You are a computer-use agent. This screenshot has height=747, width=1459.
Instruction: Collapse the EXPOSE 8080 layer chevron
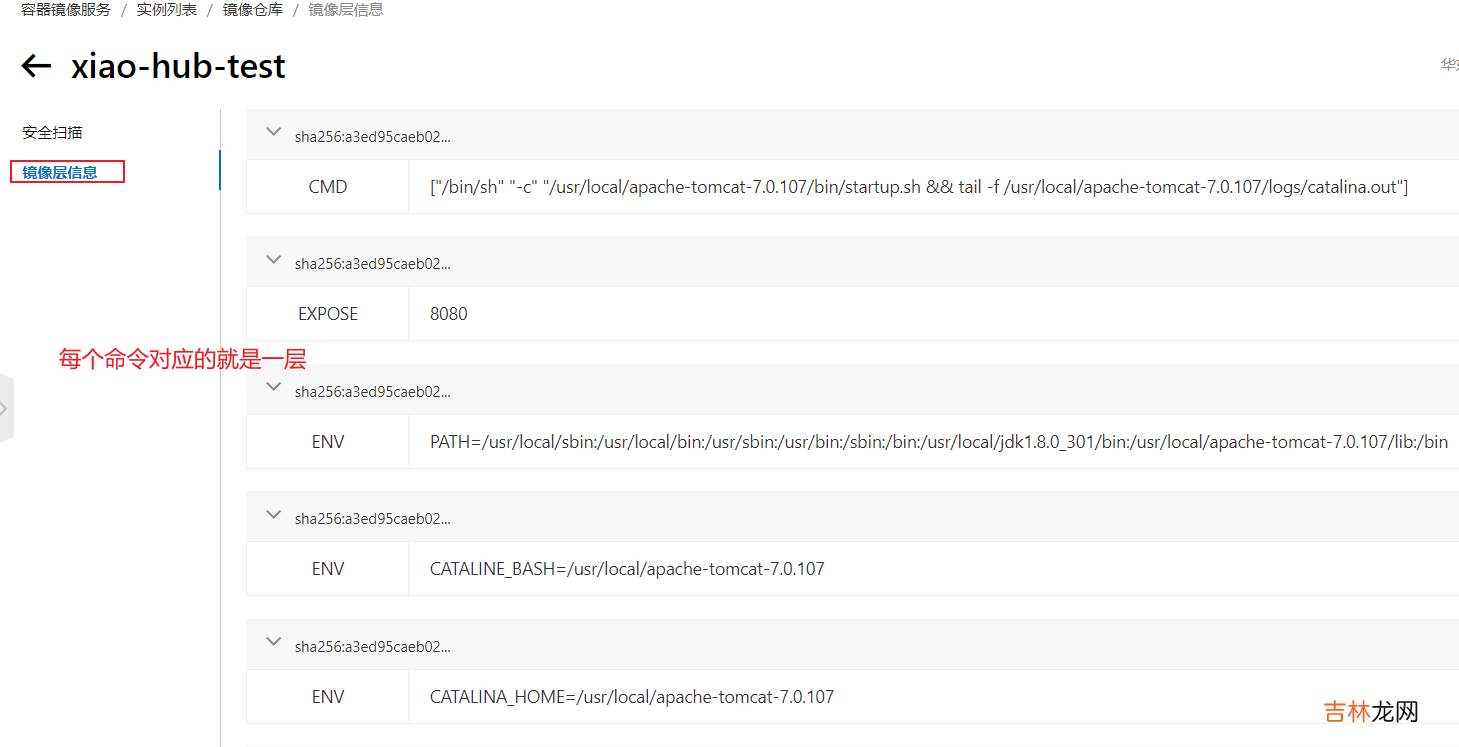(x=273, y=260)
